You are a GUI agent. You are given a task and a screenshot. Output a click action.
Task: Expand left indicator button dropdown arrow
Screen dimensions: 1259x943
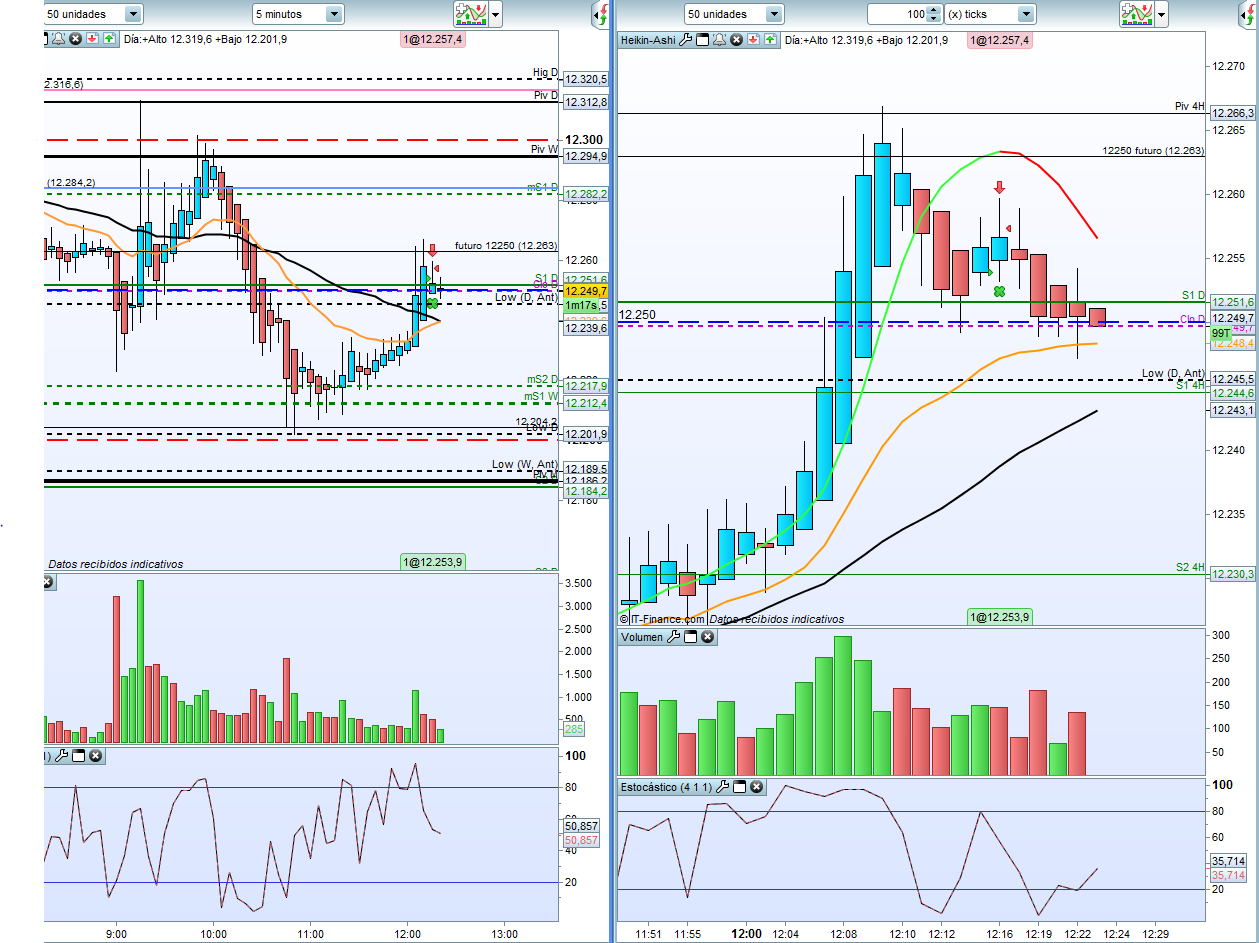[496, 14]
